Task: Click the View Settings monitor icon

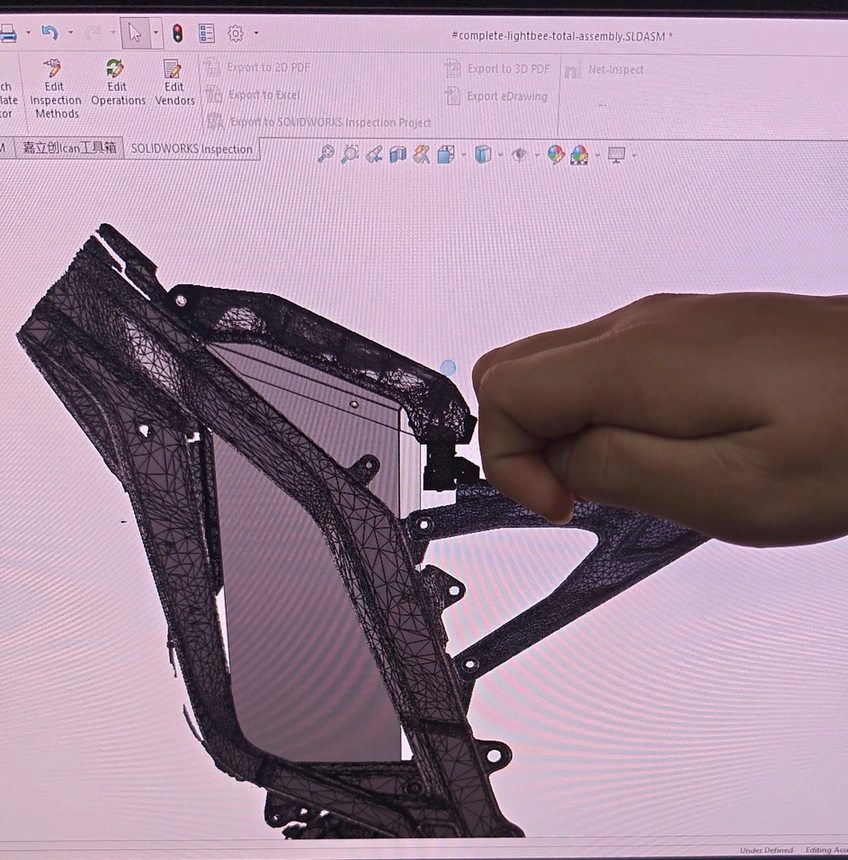Action: (x=617, y=156)
